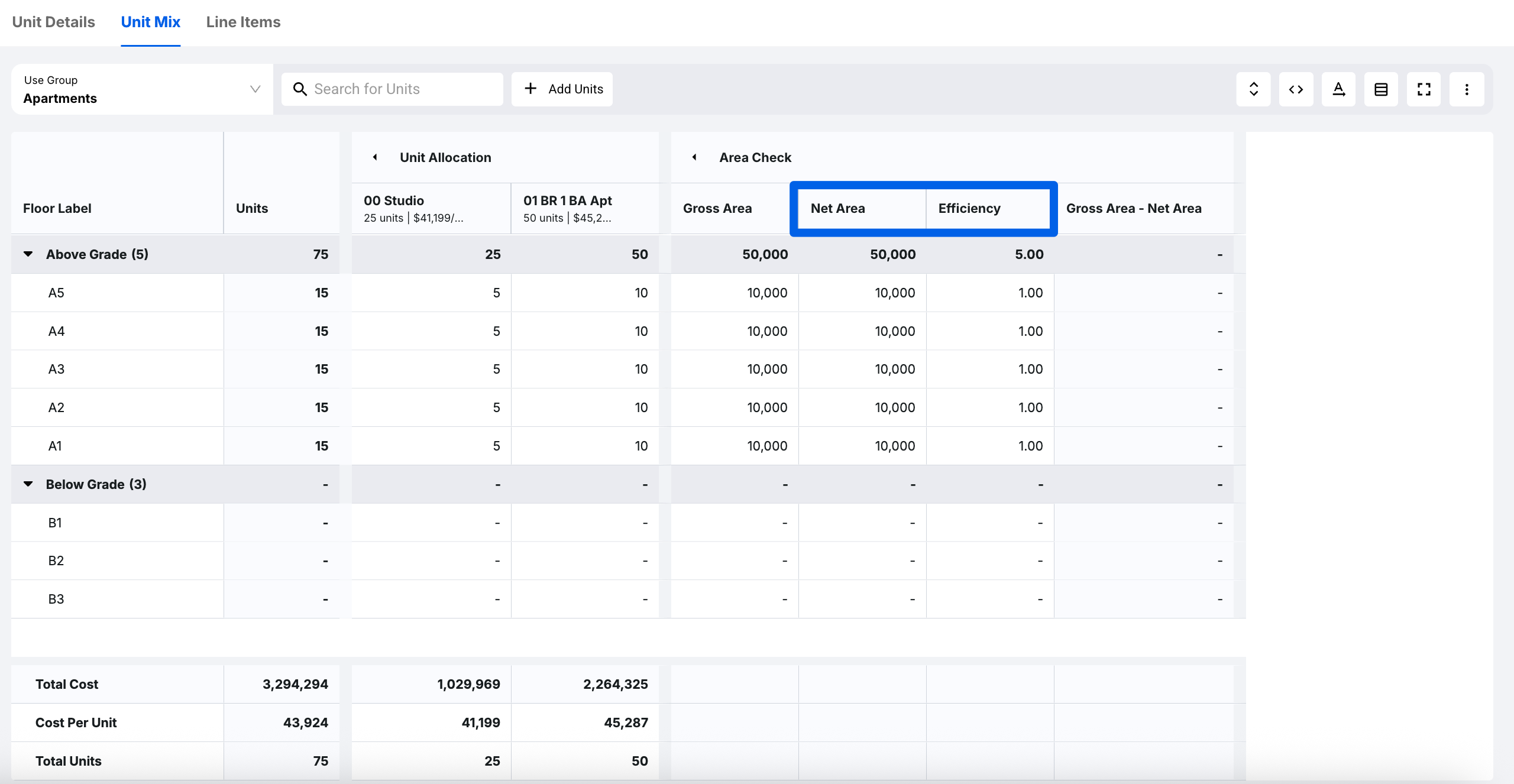Collapse the Above Grade (5) group
Screen dimensions: 1514x784
28,254
